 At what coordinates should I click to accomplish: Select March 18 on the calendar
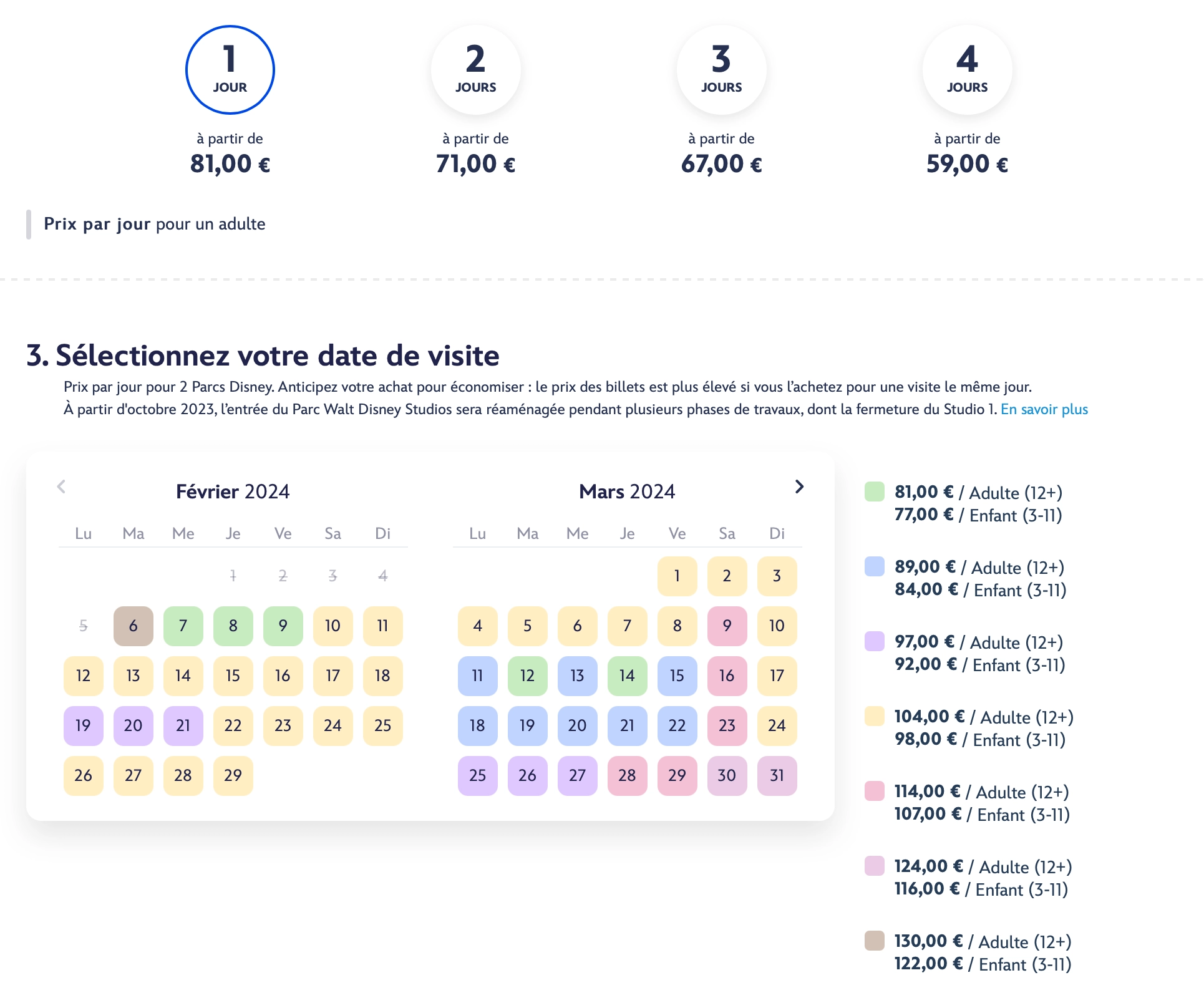pos(477,725)
